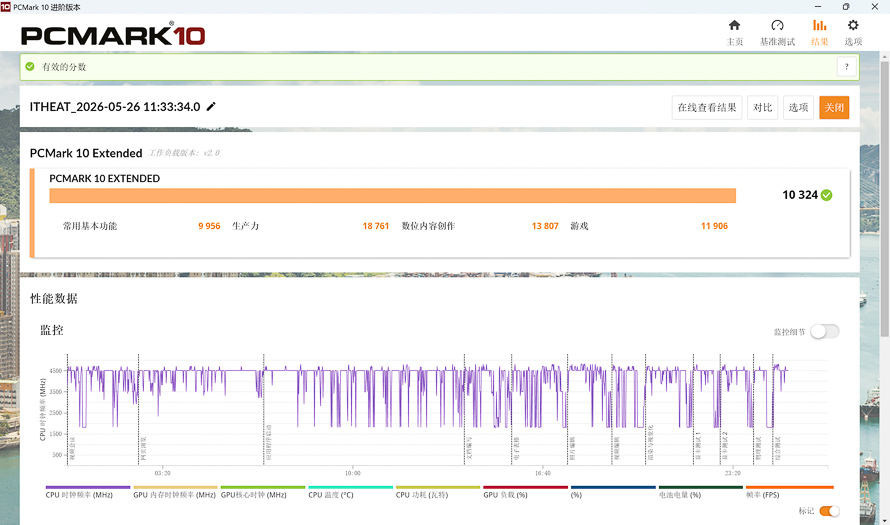
Task: Select the 应用程序启动 marker in the chart
Action: pos(268,443)
